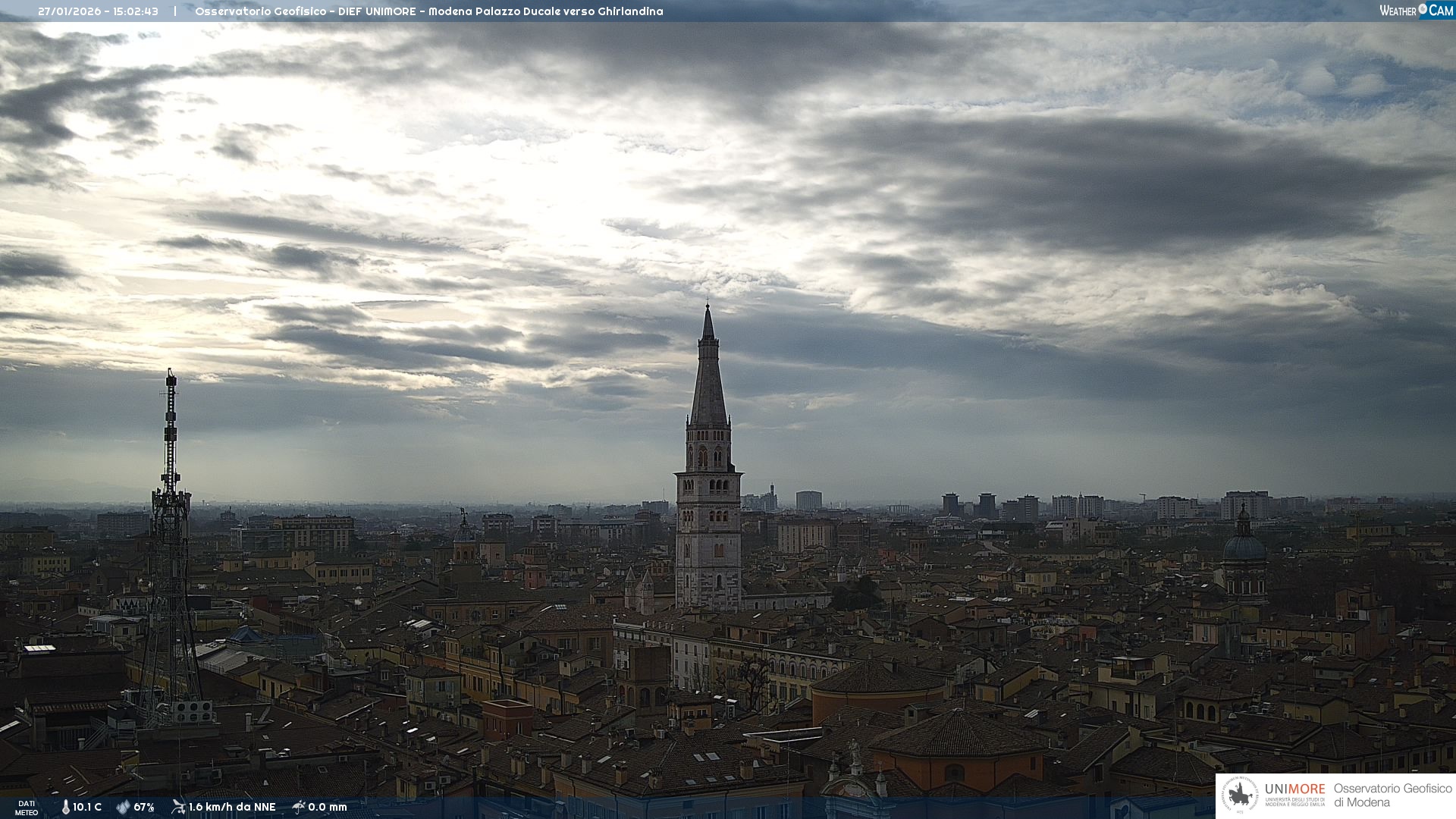Click the rain umbrella precipitation icon
The image size is (1456, 819).
tap(299, 807)
